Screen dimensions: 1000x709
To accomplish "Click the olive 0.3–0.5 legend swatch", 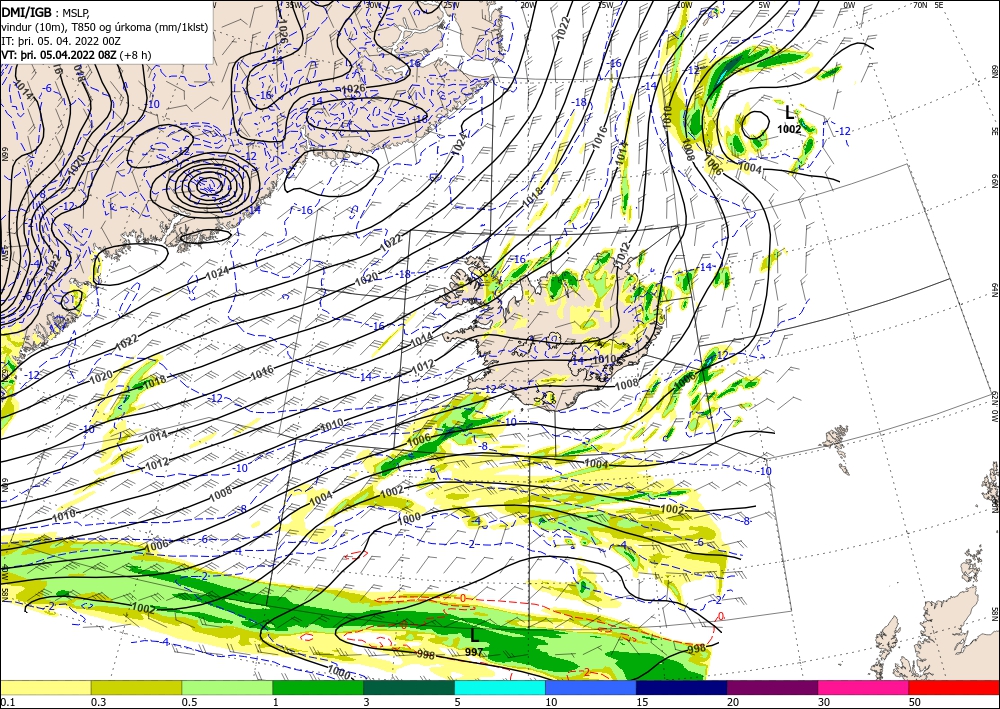I will click(x=136, y=687).
